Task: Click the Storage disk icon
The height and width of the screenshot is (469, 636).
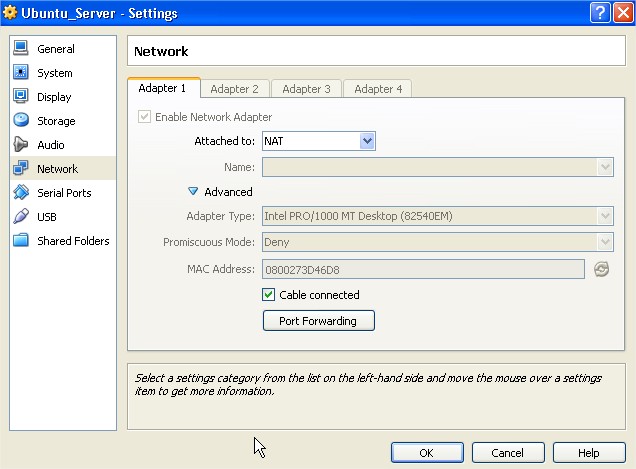Action: [20, 121]
